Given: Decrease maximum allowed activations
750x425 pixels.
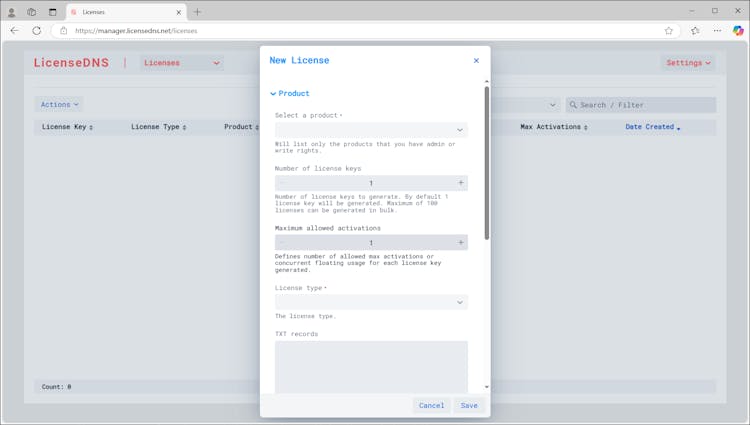Looking at the screenshot, I should (282, 243).
